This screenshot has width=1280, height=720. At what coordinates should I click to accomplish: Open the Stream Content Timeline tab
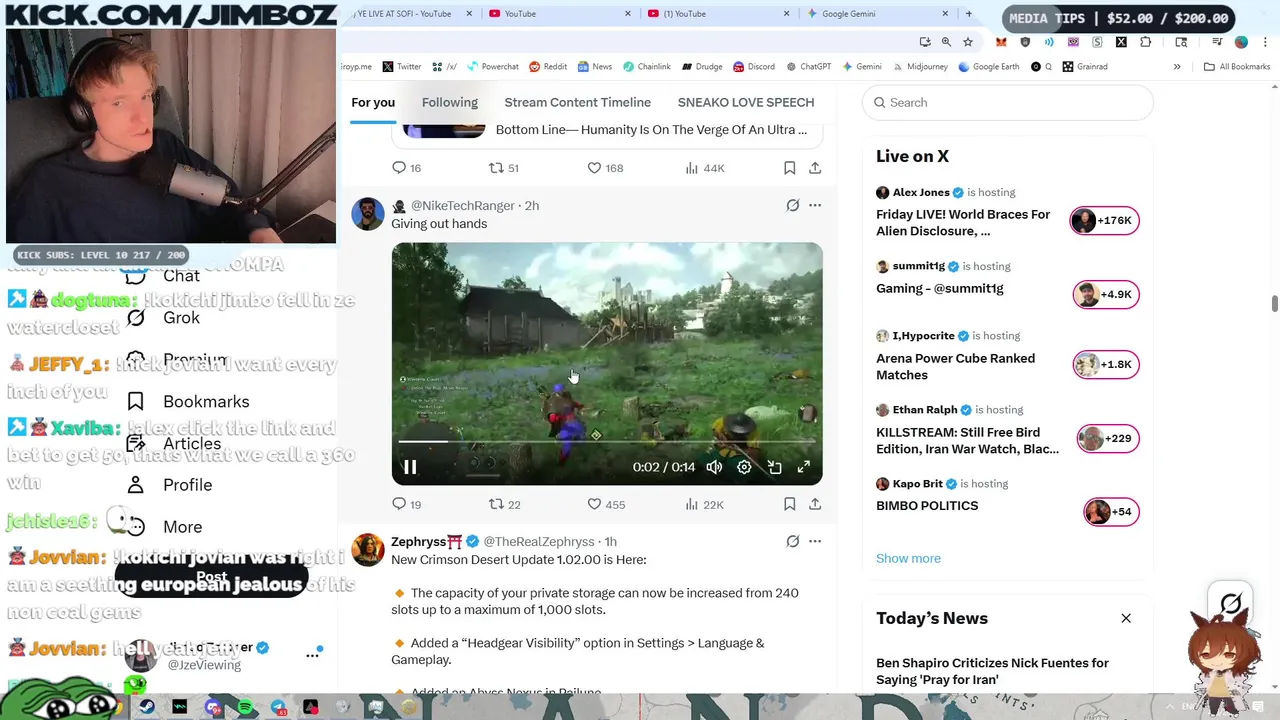578,102
